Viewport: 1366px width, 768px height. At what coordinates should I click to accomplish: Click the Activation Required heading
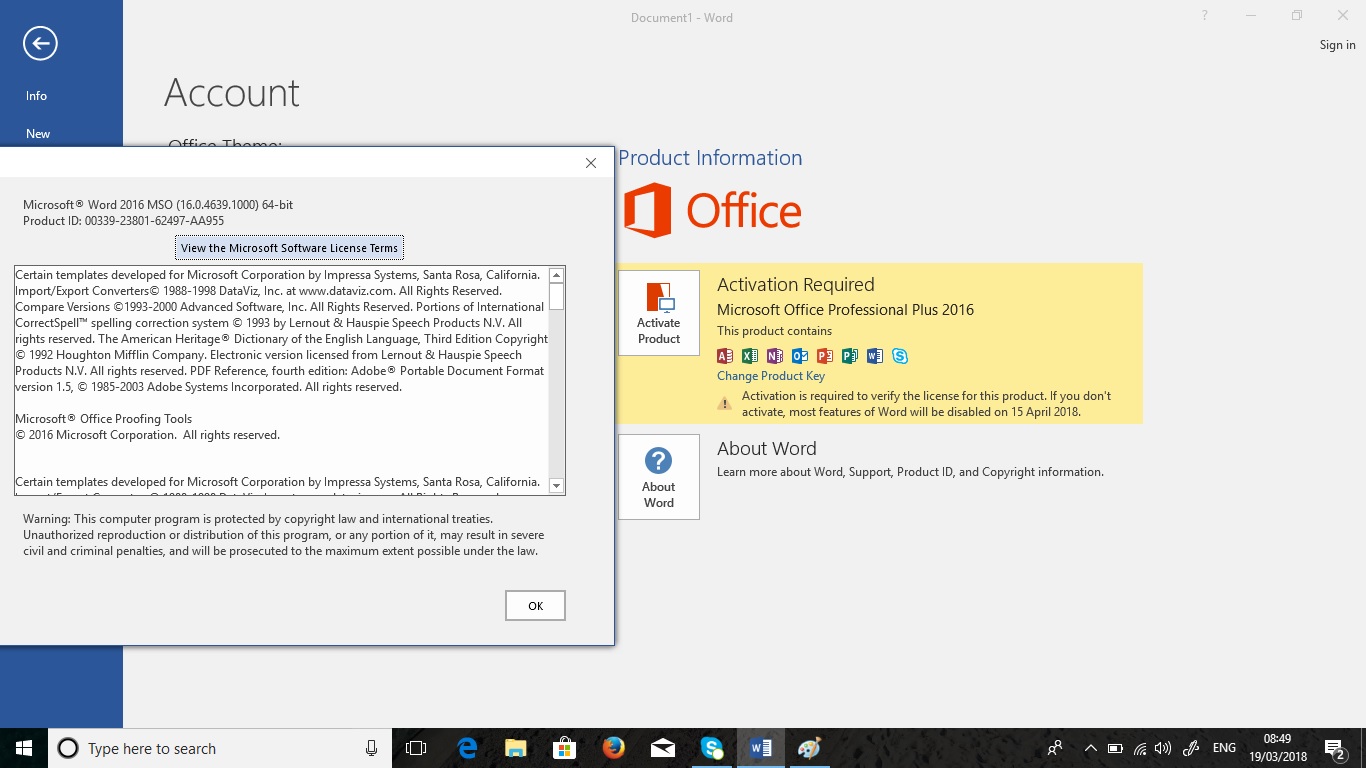point(796,285)
